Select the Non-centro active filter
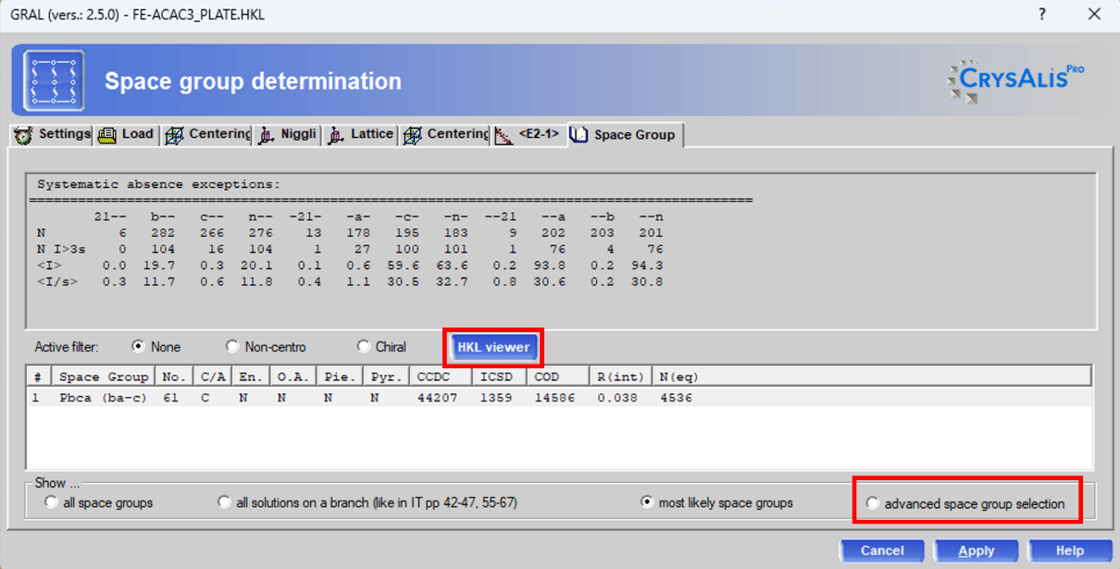This screenshot has height=569, width=1120. (x=233, y=347)
